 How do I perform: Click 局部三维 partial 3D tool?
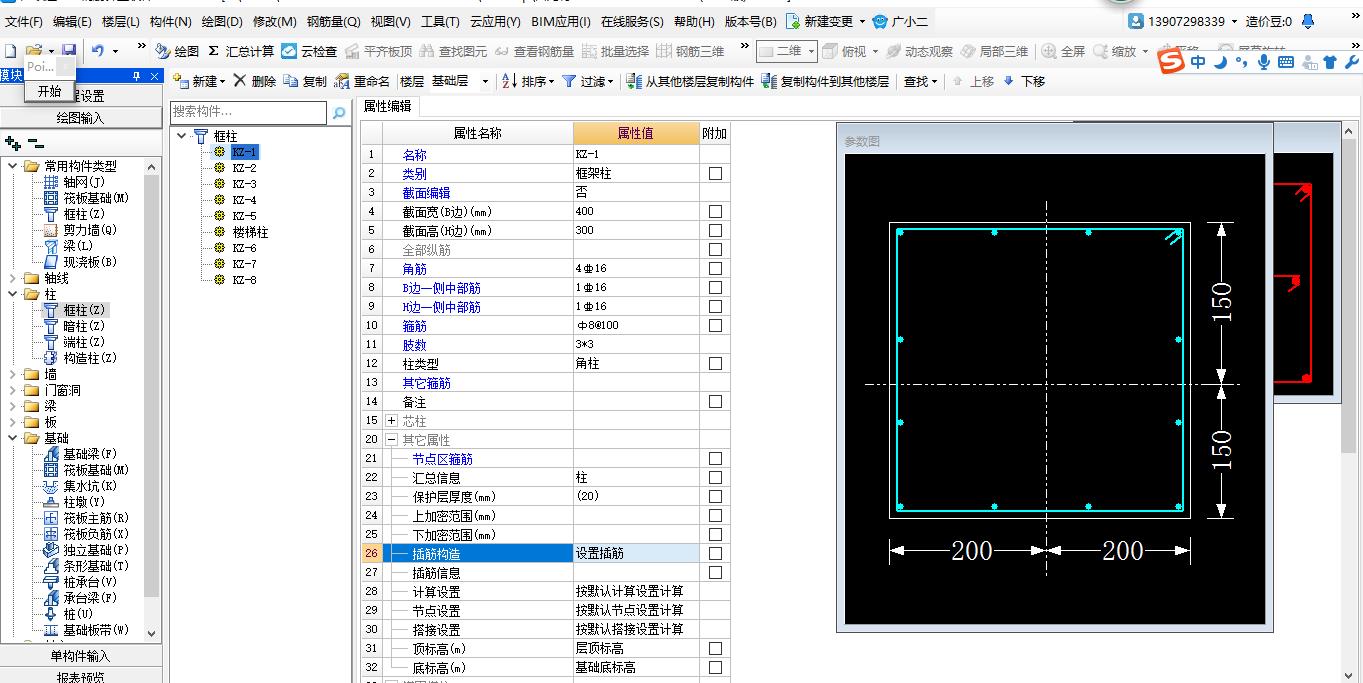[x=994, y=51]
